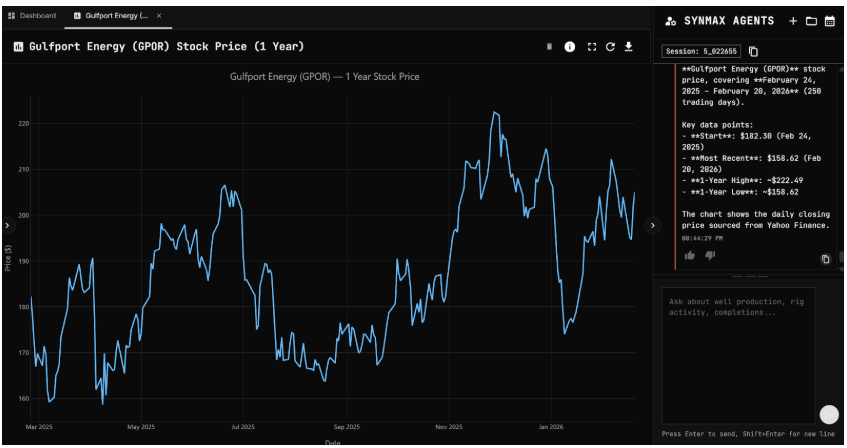The height and width of the screenshot is (448, 847).
Task: Refresh the GPOR stock chart
Action: tap(610, 47)
